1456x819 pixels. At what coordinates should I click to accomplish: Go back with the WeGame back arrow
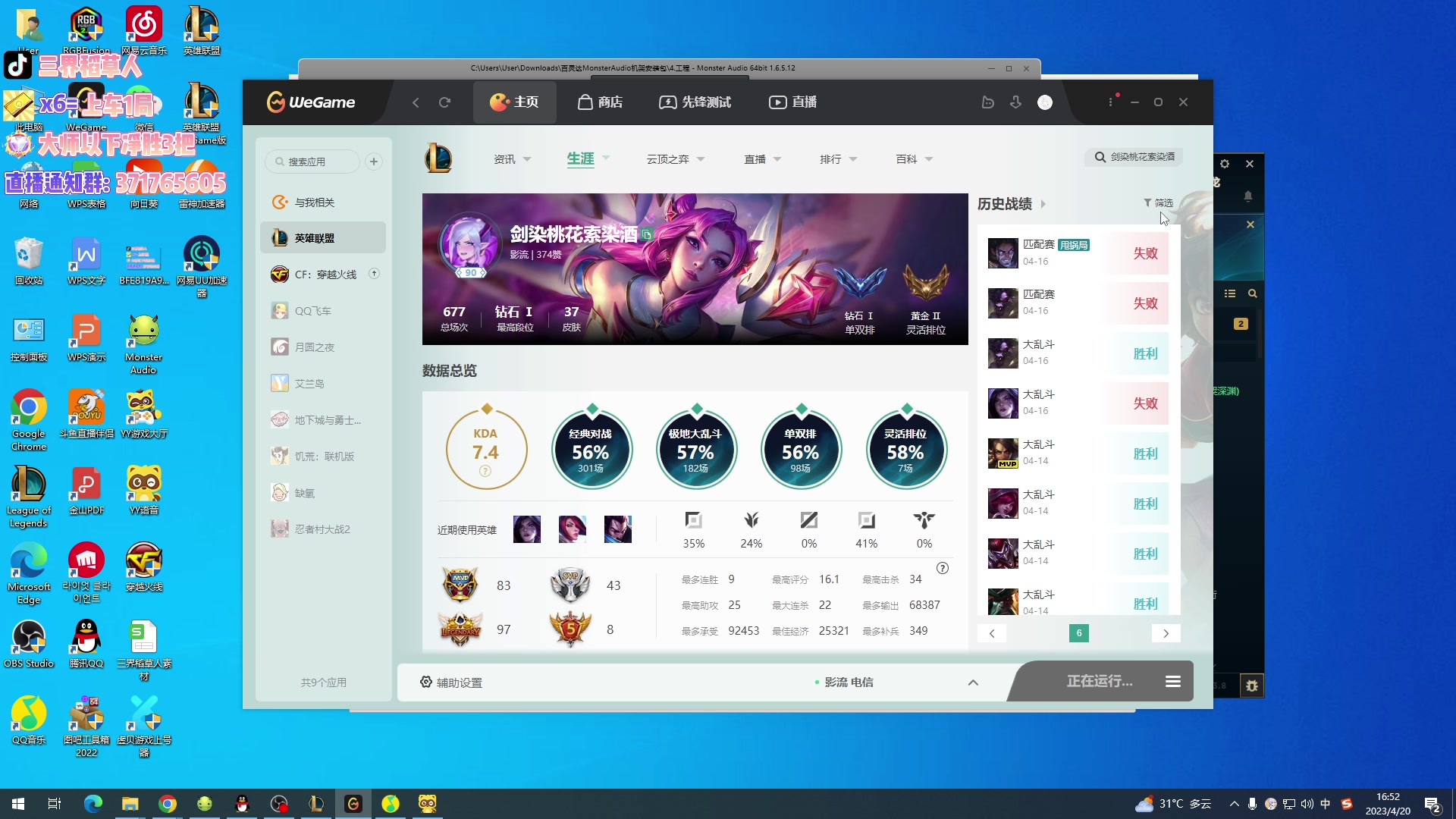coord(416,102)
